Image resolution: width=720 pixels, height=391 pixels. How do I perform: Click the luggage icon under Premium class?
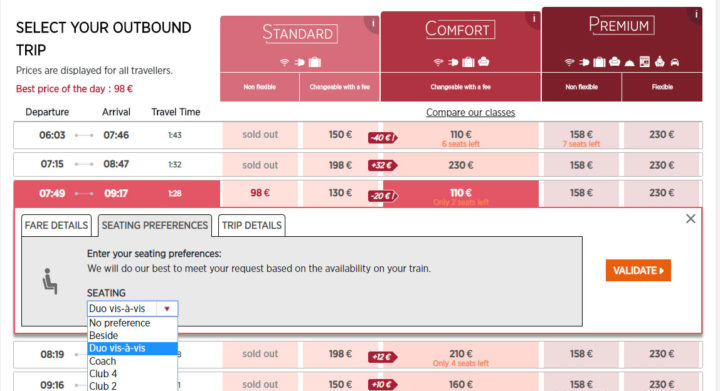pos(599,61)
